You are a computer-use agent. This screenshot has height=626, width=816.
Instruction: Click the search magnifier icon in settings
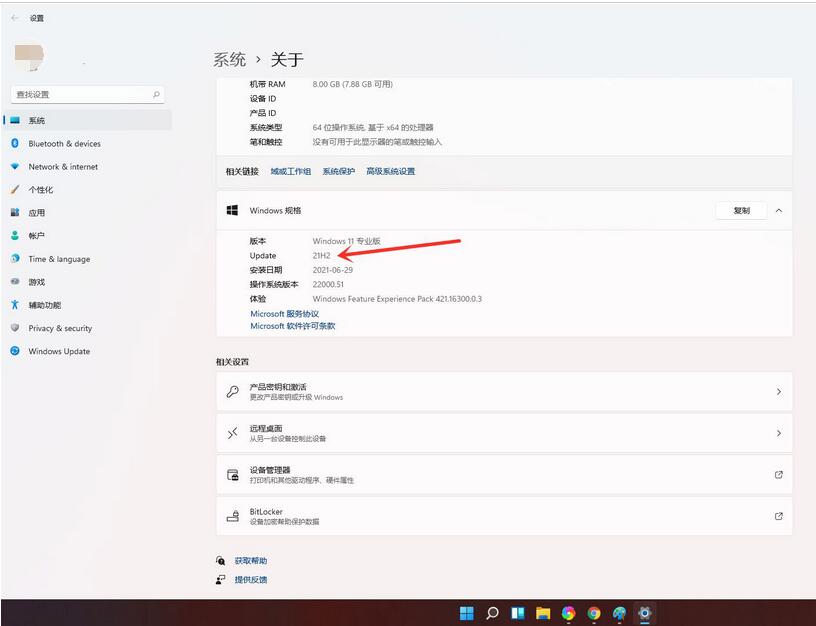click(x=156, y=94)
